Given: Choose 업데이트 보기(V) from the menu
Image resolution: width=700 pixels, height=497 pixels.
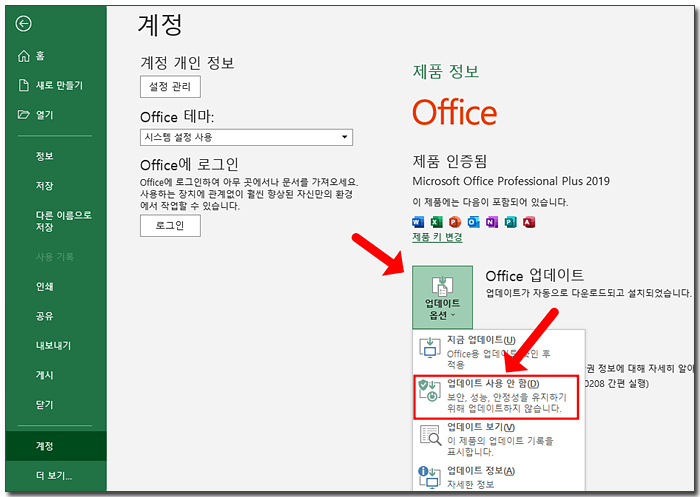Looking at the screenshot, I should point(499,439).
